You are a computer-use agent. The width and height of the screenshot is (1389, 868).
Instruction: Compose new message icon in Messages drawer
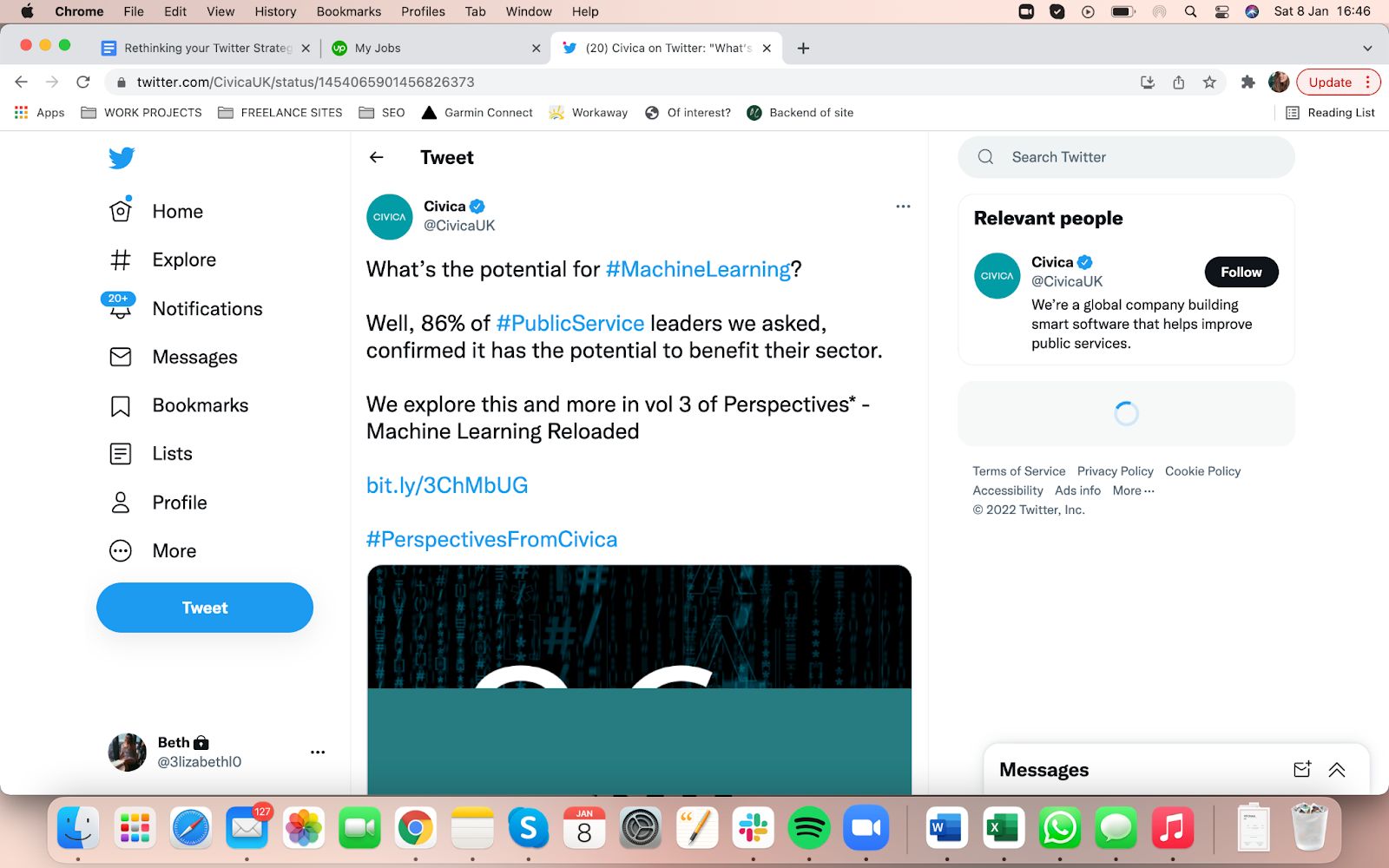1301,769
